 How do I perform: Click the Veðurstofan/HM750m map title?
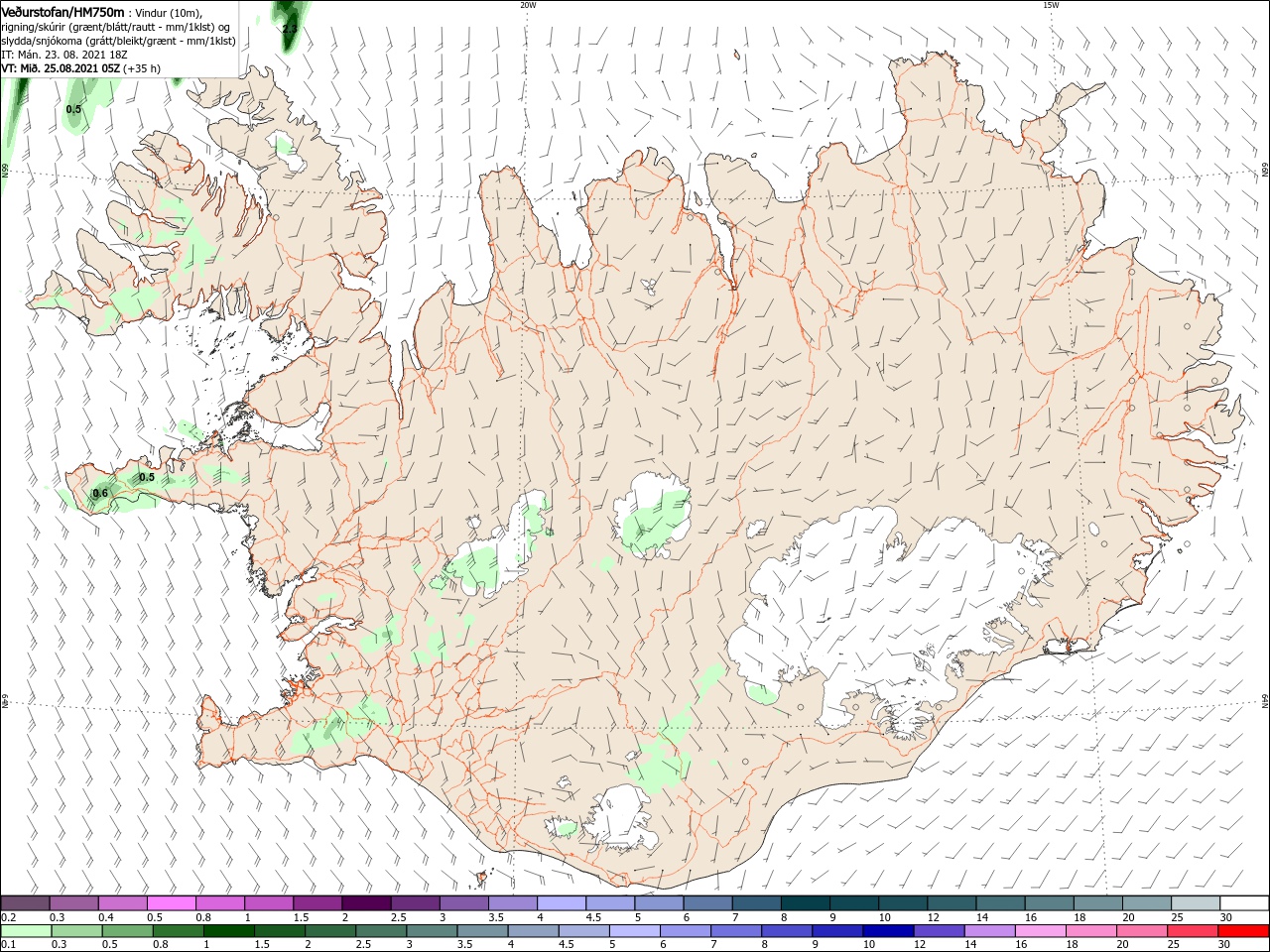[63, 11]
